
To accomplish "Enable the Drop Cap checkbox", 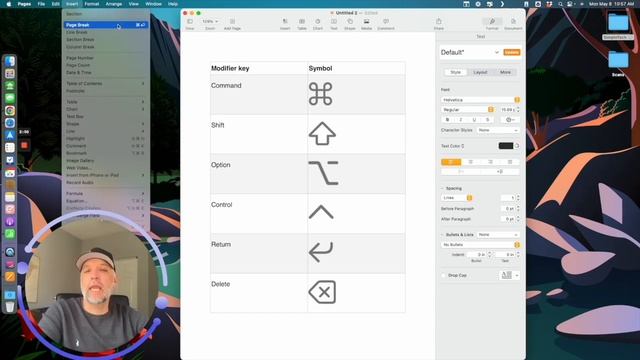I will tap(444, 276).
